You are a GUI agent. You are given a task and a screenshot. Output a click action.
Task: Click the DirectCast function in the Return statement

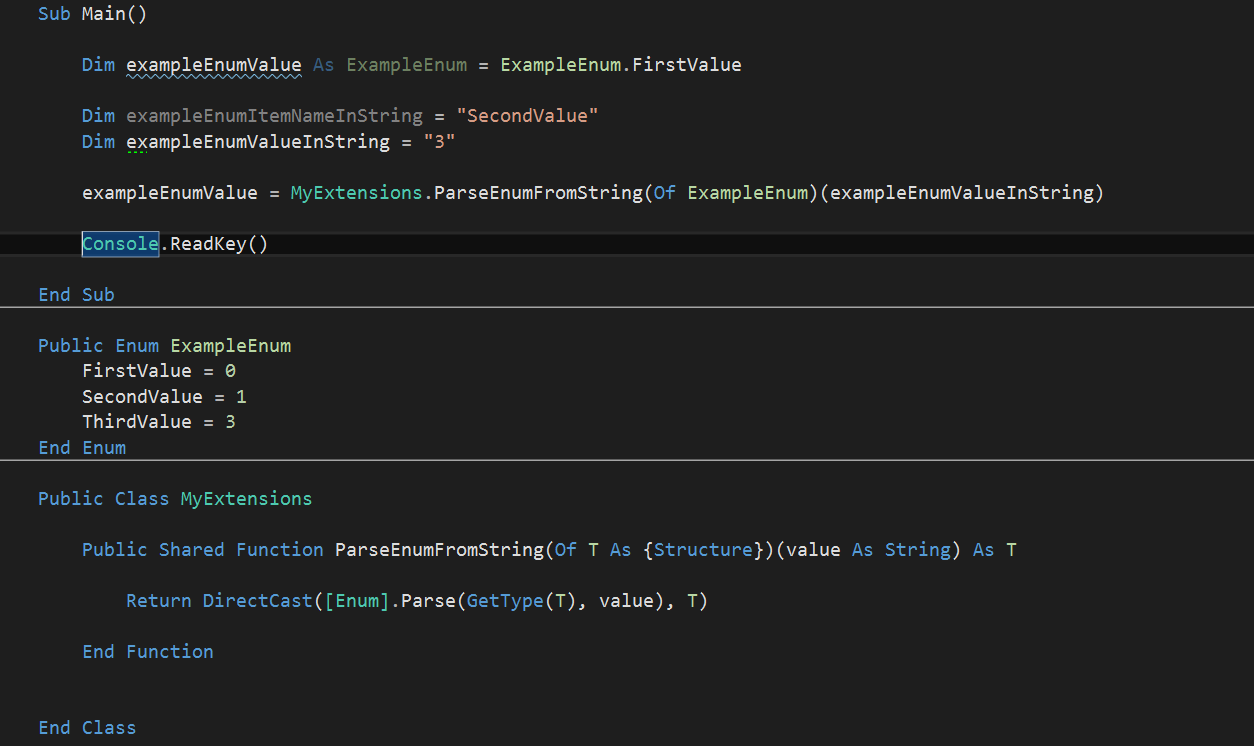click(x=257, y=600)
